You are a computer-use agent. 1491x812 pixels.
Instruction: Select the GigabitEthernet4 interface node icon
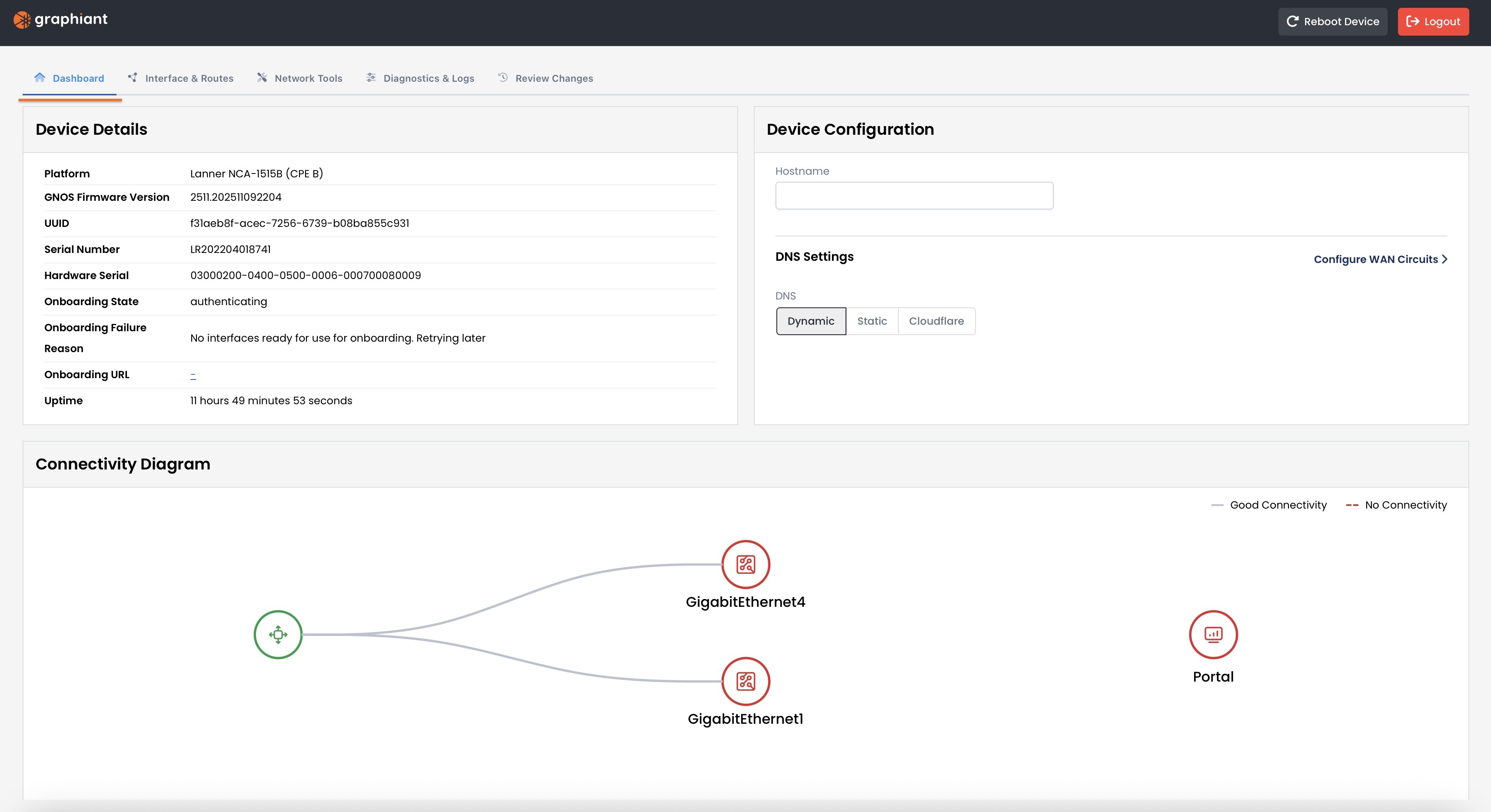tap(745, 564)
